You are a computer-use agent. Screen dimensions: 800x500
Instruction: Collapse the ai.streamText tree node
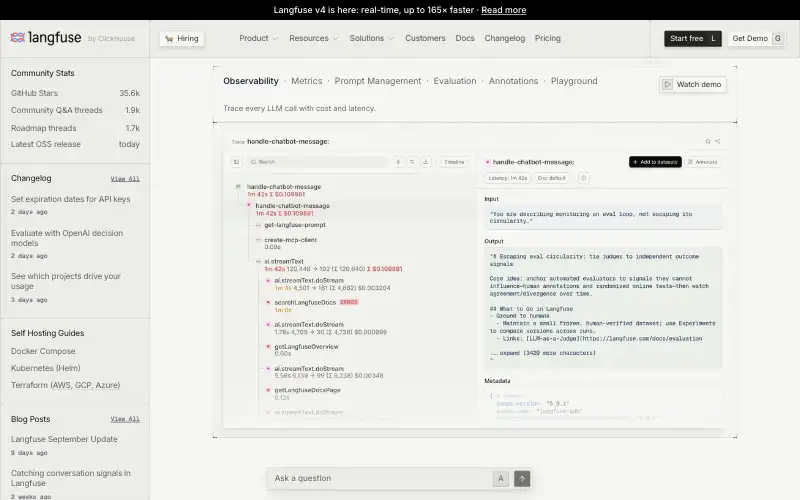tap(258, 261)
